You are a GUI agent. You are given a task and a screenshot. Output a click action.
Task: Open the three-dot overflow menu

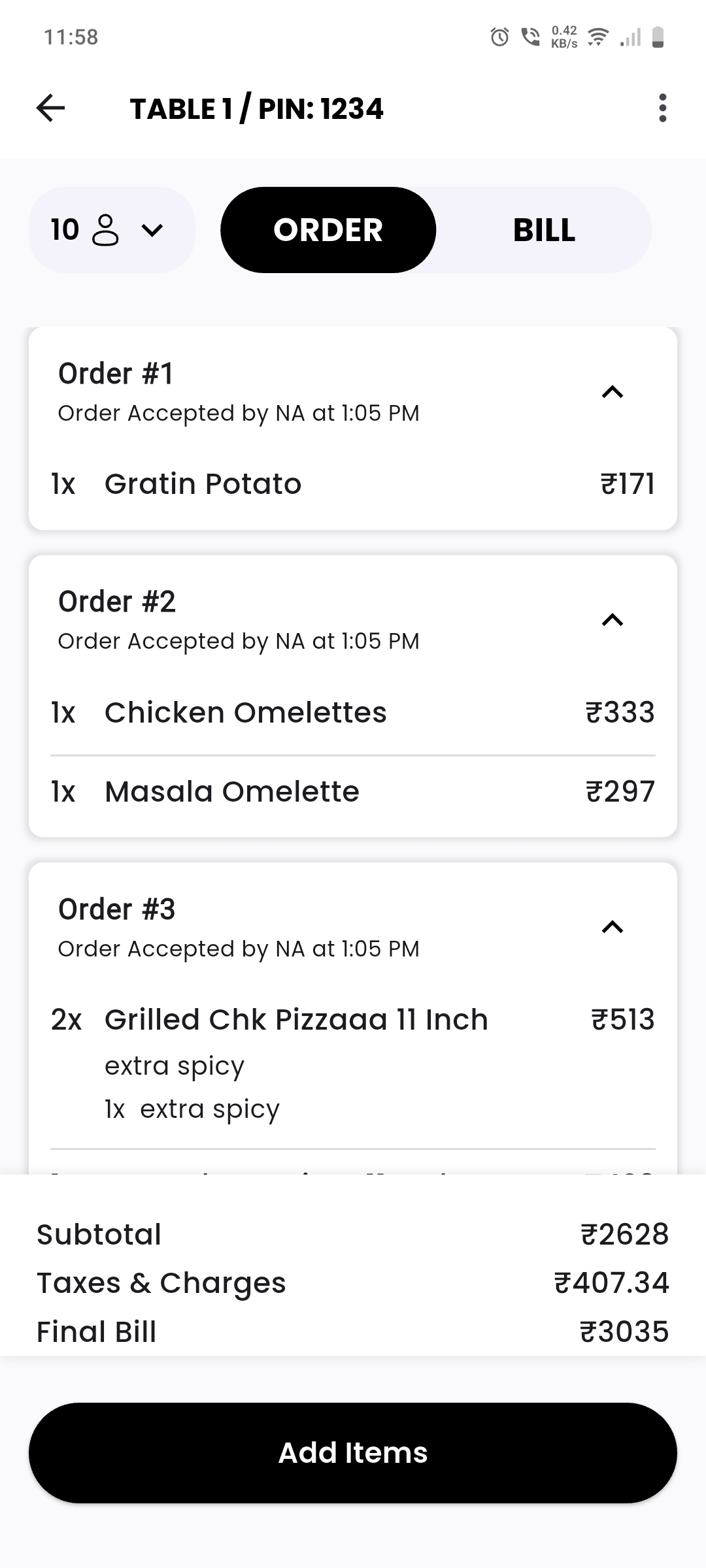662,108
